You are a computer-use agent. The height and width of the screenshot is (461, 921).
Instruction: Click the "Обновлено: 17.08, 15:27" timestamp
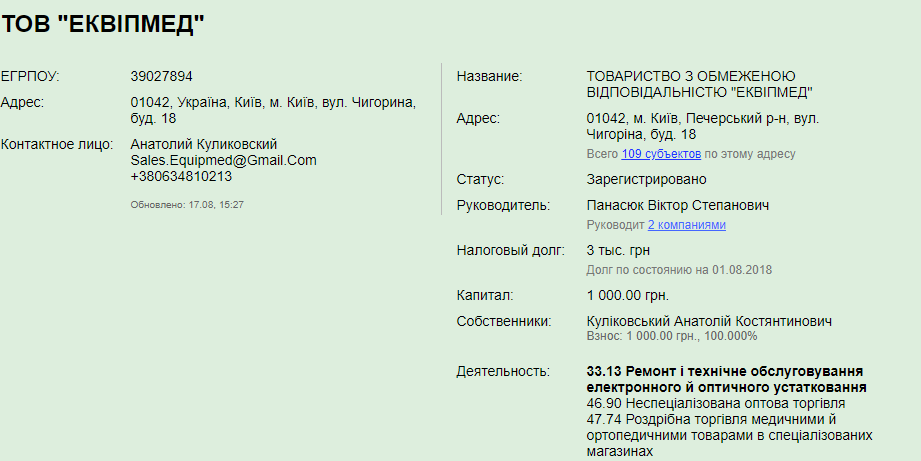point(187,204)
